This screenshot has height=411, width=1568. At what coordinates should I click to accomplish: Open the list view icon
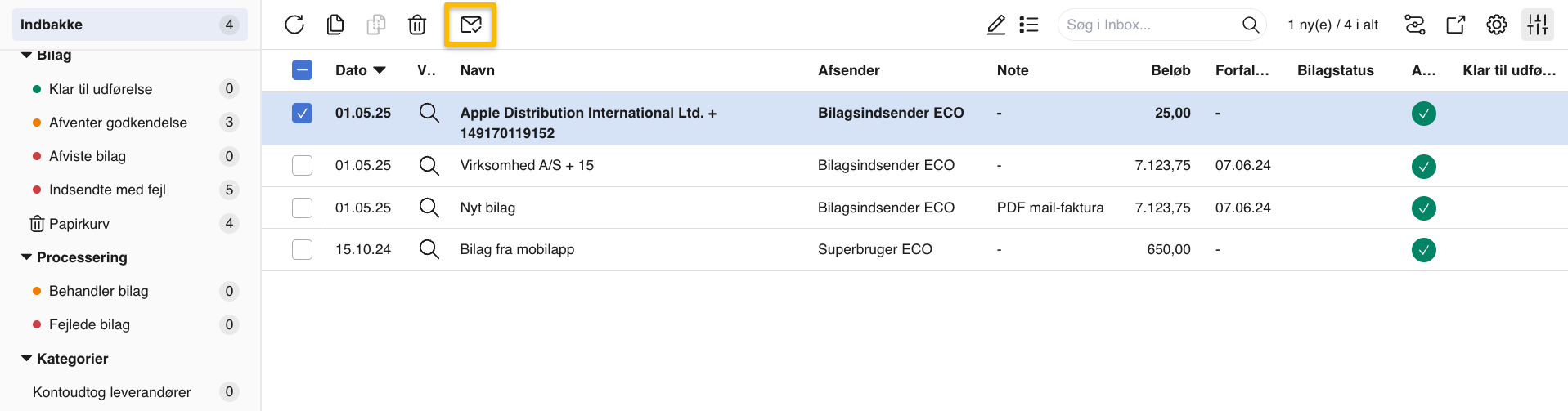tap(1029, 25)
